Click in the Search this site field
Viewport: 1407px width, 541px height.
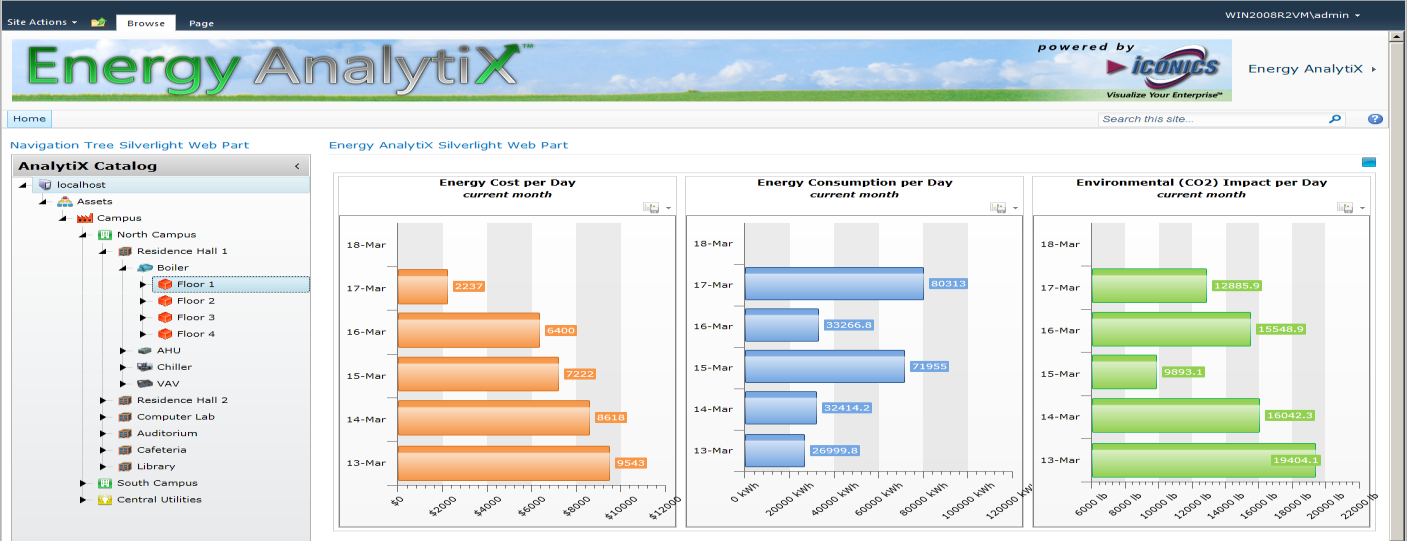point(1212,119)
